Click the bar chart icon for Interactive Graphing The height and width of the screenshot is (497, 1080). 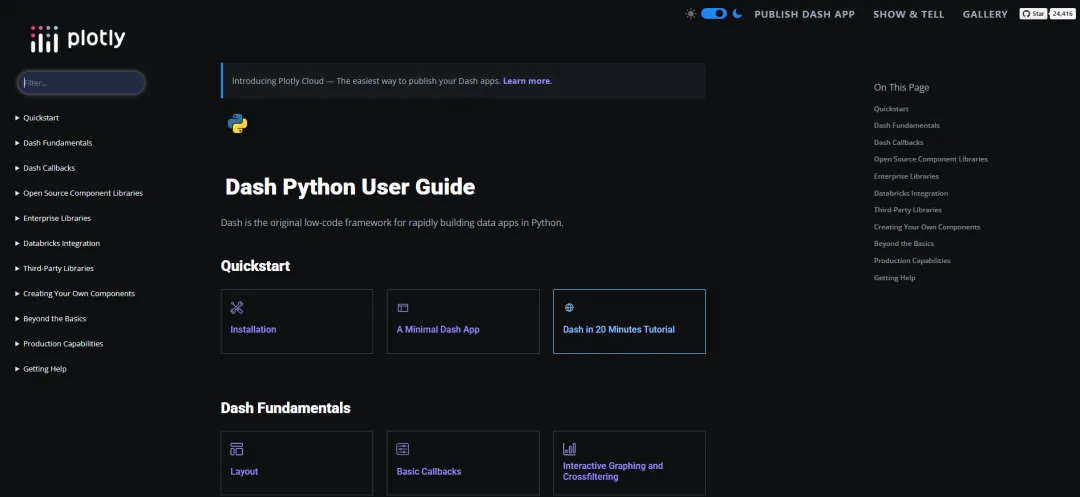(x=569, y=449)
